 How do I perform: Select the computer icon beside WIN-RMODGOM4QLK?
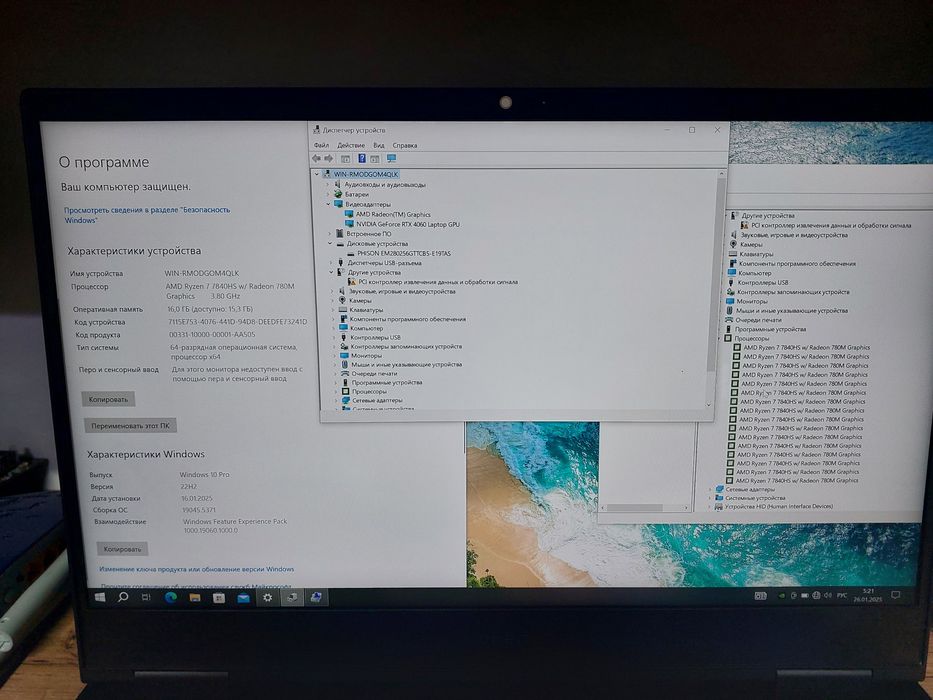click(327, 174)
